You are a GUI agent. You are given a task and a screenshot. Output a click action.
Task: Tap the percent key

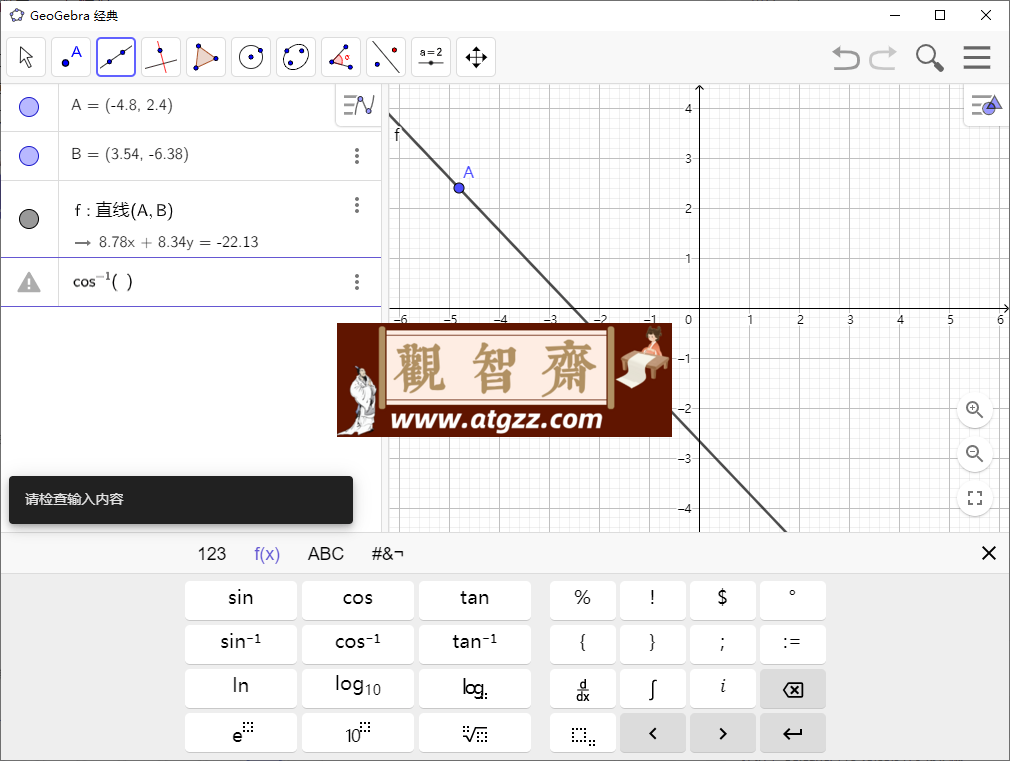[583, 599]
